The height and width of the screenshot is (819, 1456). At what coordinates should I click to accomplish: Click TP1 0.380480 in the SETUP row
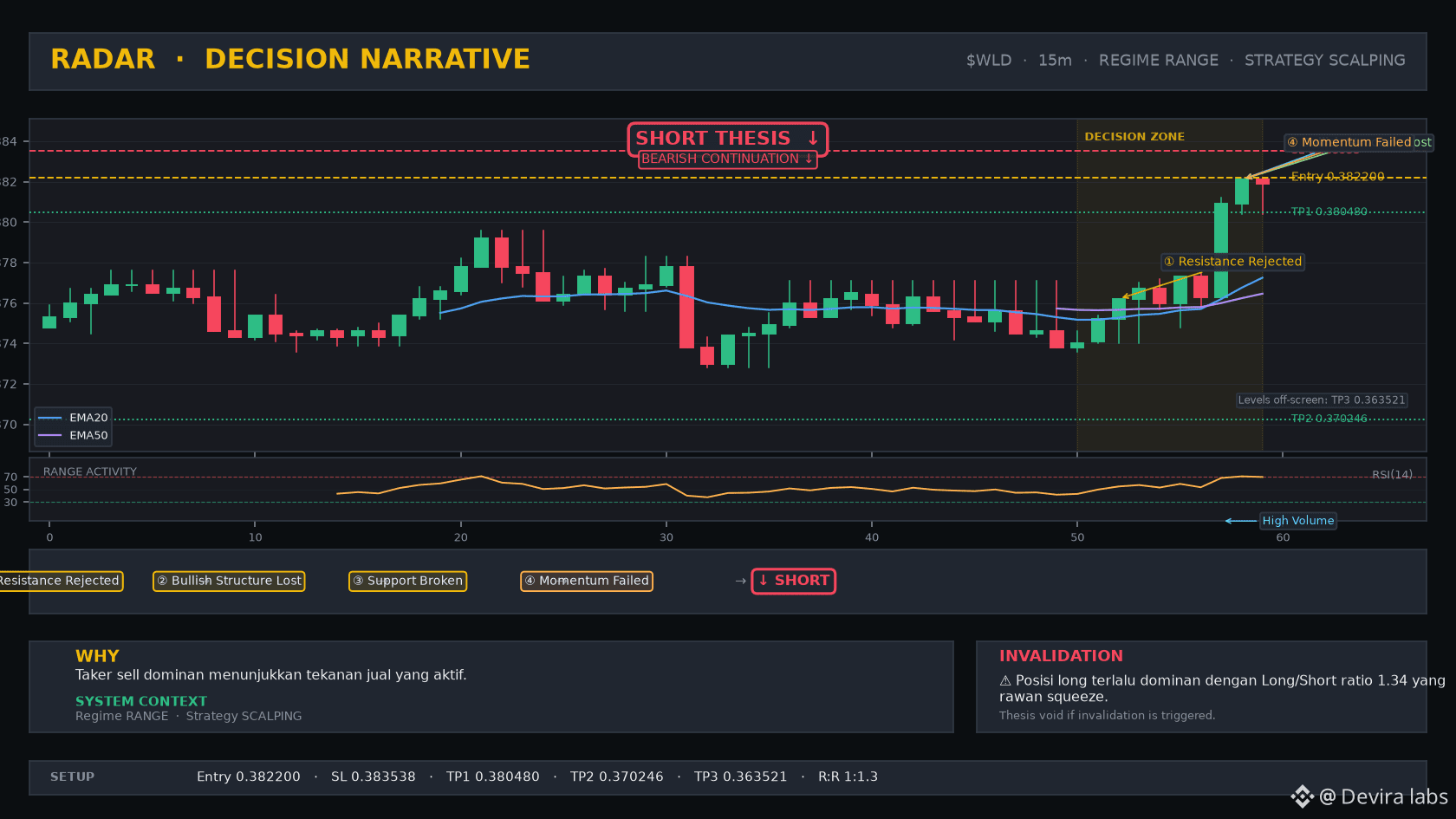(x=493, y=777)
